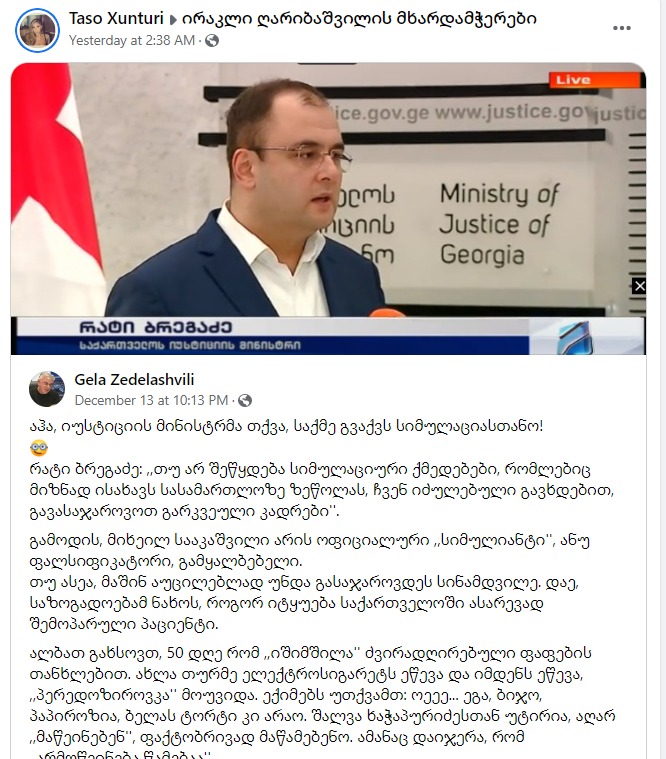Image resolution: width=666 pixels, height=759 pixels.
Task: Click the რატი ბრეგაძე name caption banner
Action: pos(271,336)
